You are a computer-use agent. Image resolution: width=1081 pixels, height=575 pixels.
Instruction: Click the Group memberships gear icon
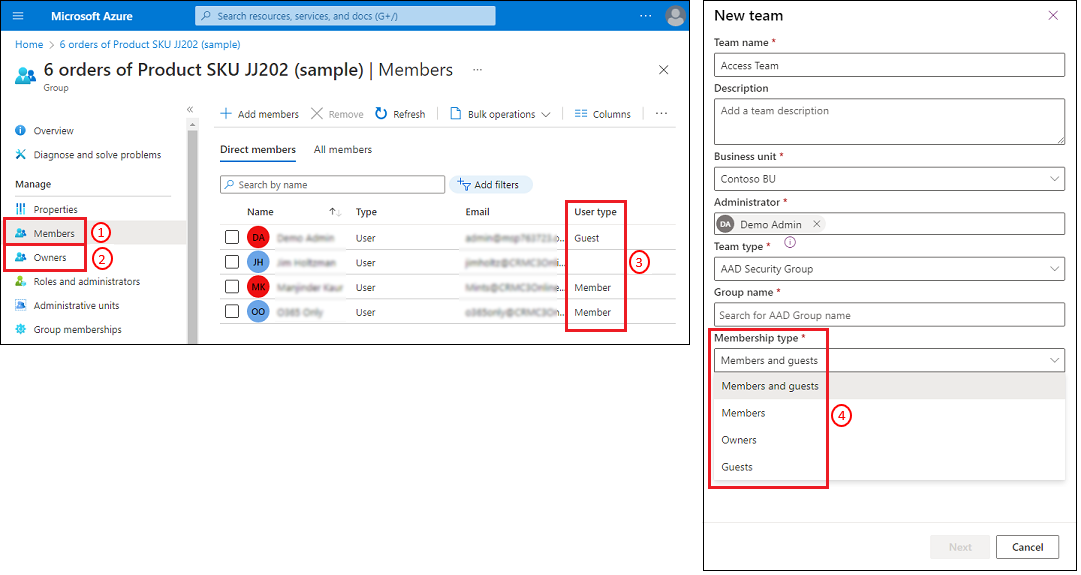click(21, 330)
